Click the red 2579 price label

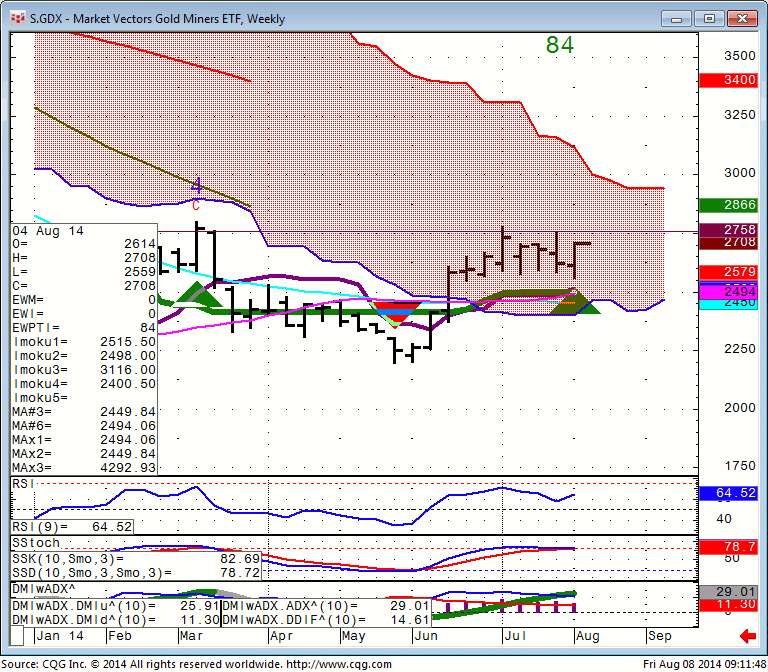click(728, 272)
